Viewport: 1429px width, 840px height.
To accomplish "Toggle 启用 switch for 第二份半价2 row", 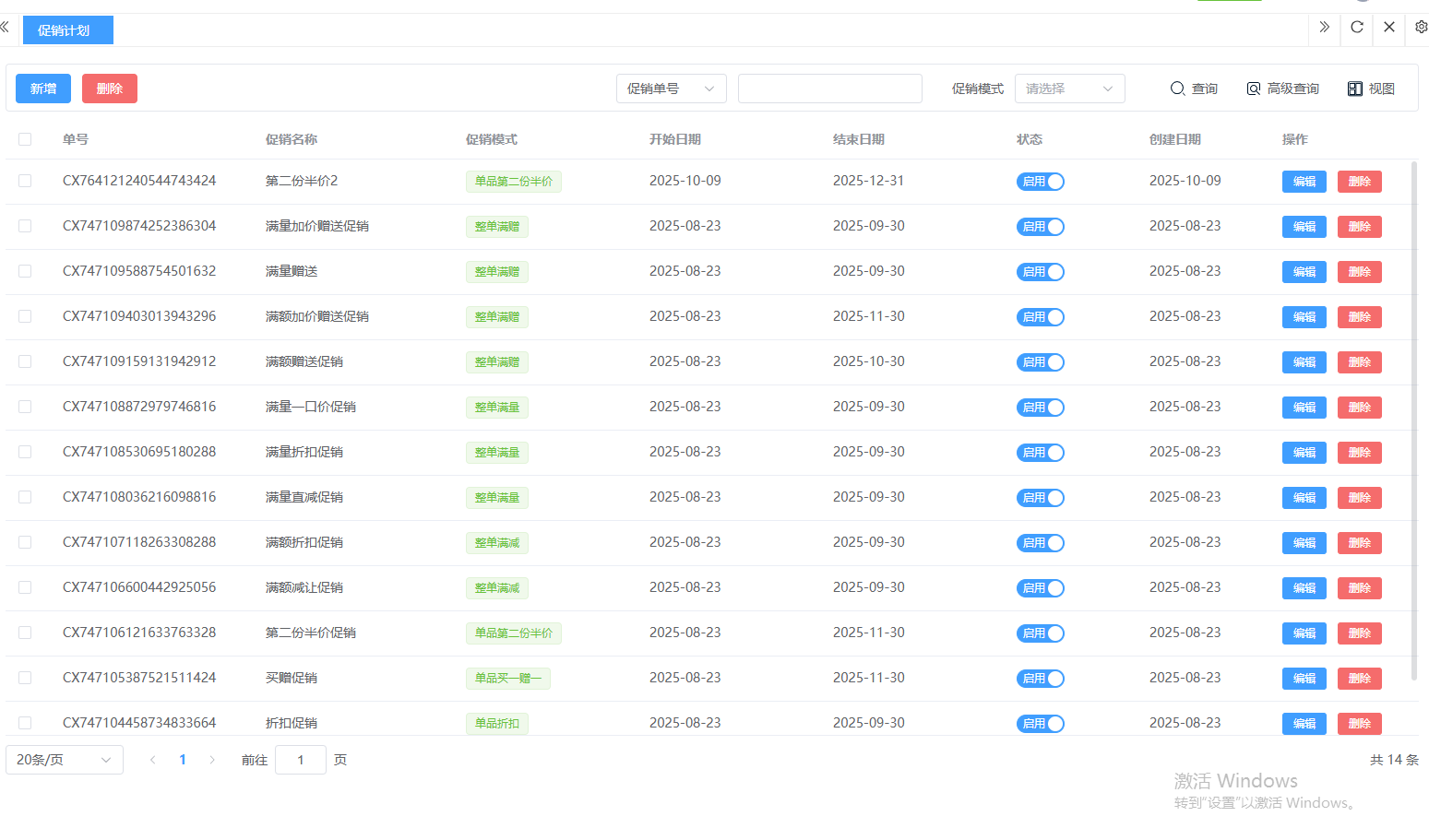I will (x=1040, y=182).
